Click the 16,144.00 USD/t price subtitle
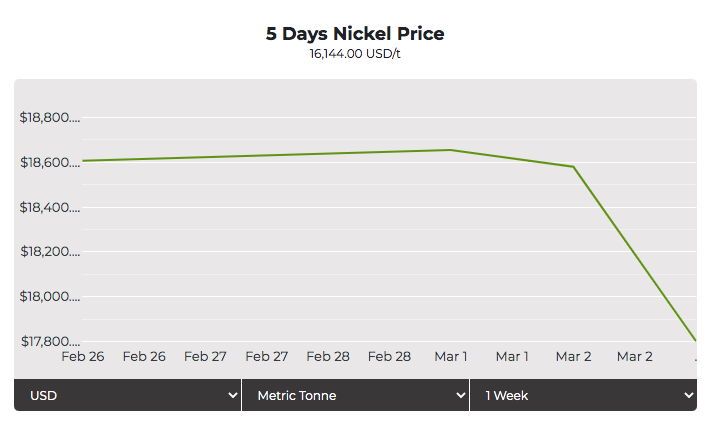Screen dimensions: 727x432 pos(355,54)
